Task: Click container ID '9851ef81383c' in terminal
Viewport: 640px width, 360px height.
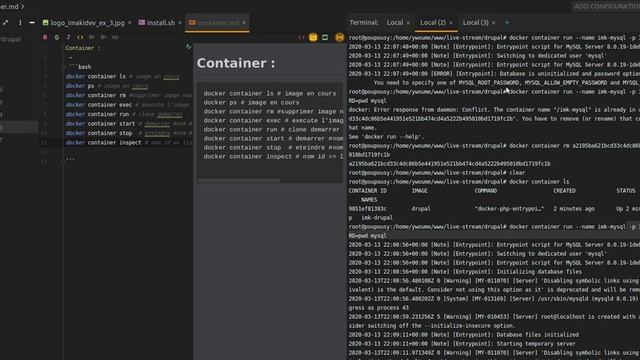Action: (x=367, y=209)
